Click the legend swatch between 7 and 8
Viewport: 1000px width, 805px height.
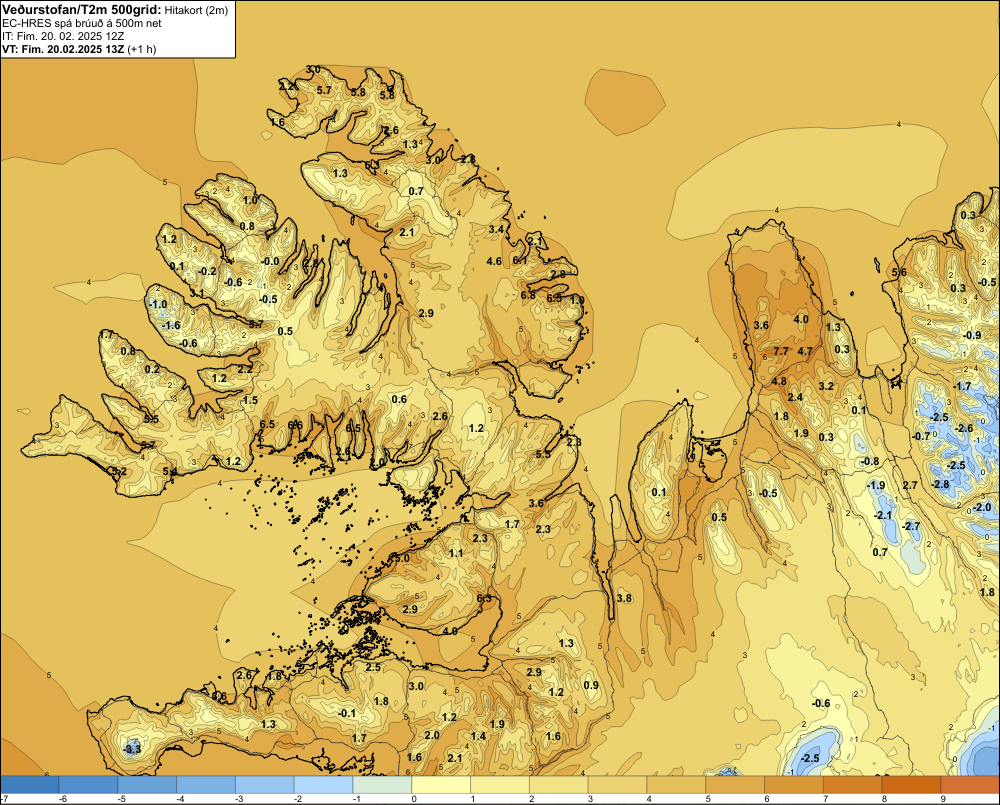(x=853, y=785)
